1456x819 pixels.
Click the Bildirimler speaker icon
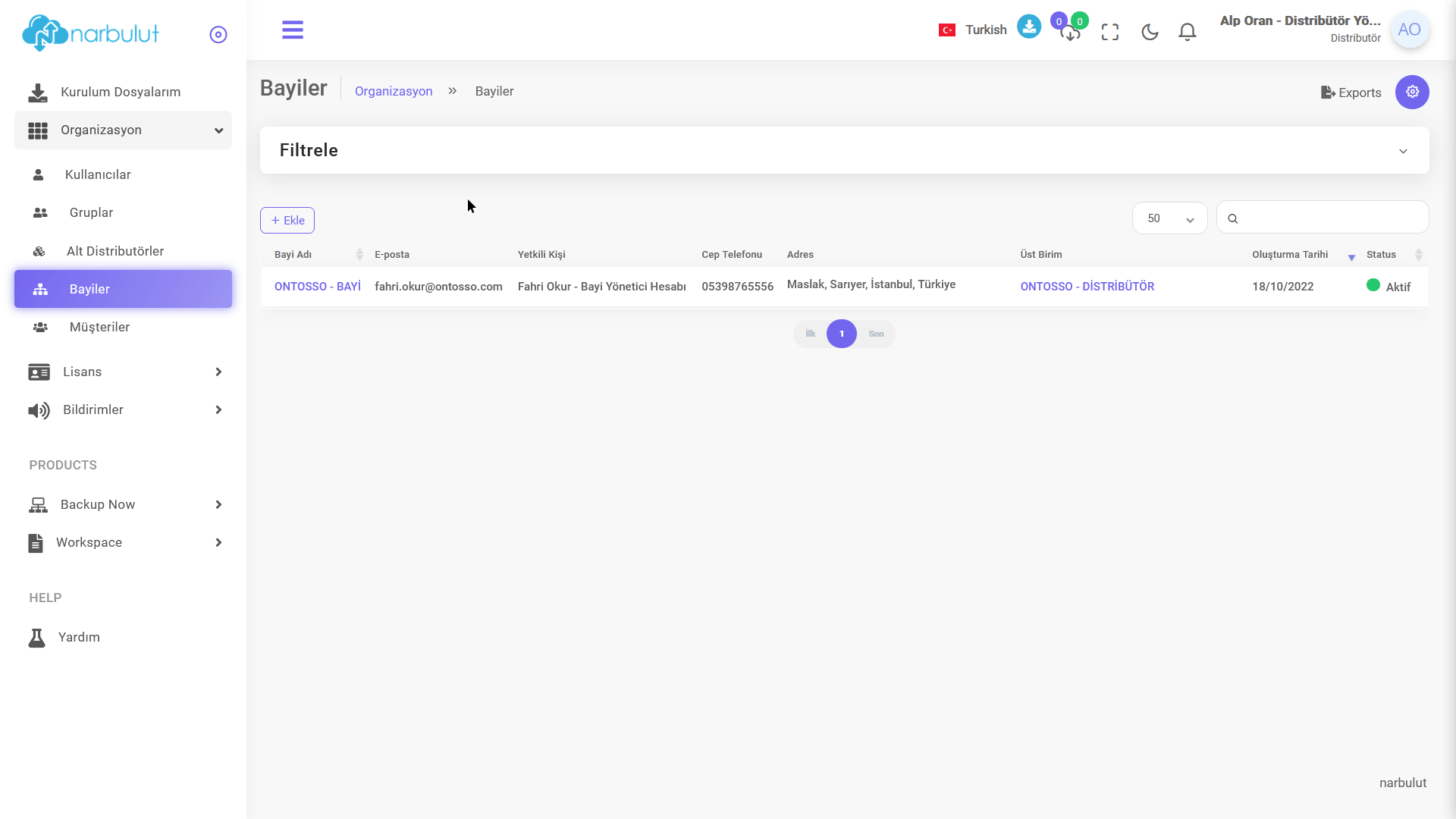39,411
